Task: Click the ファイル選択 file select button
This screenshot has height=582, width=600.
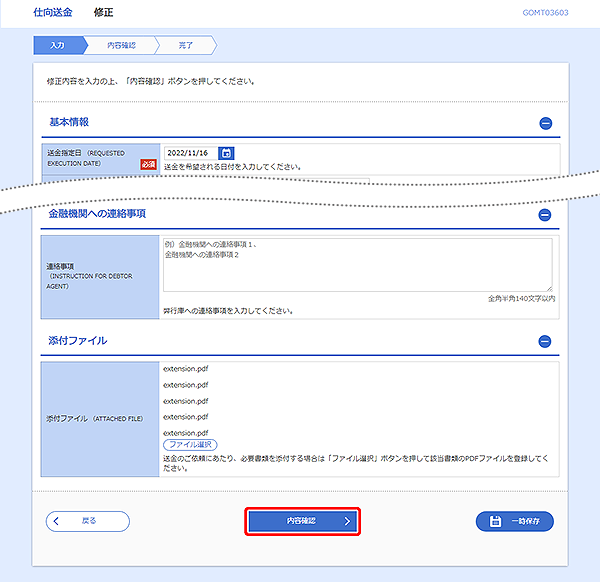Action: [x=190, y=445]
